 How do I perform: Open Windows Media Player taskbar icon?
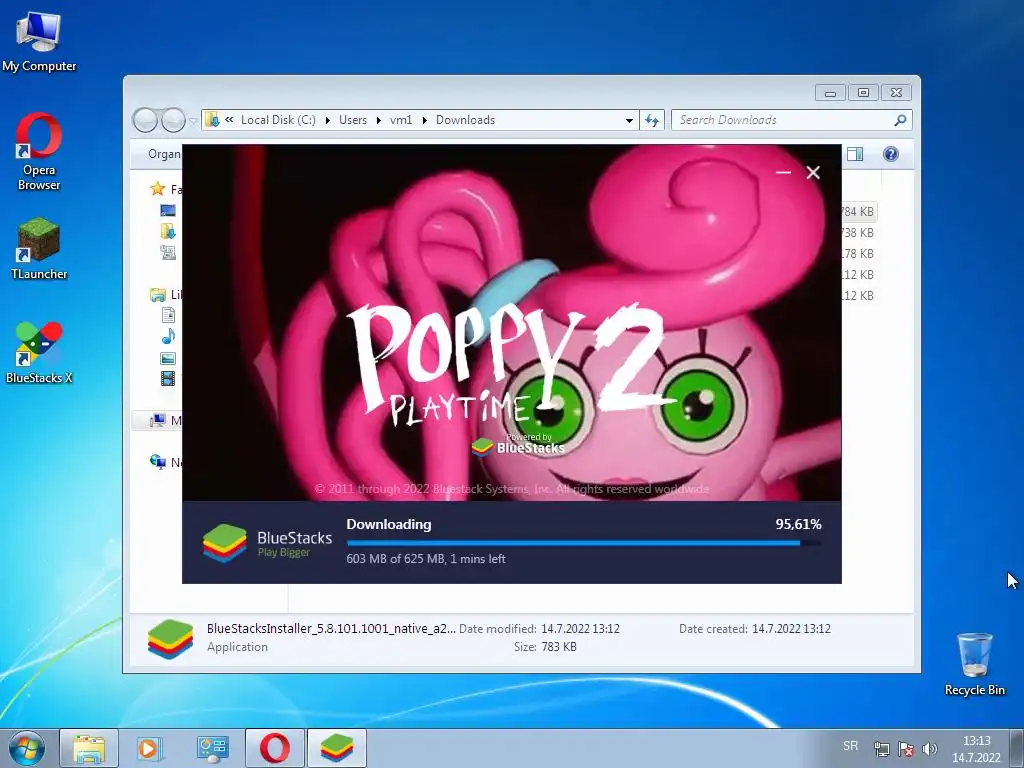tap(150, 748)
